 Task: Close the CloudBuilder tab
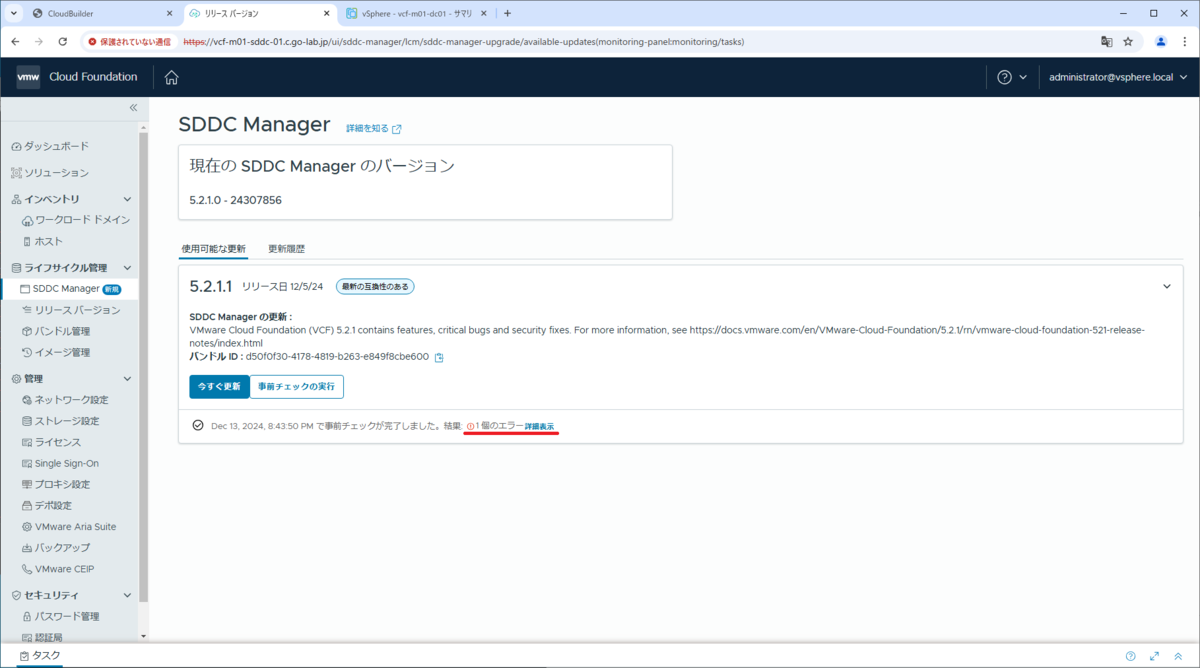tap(168, 14)
